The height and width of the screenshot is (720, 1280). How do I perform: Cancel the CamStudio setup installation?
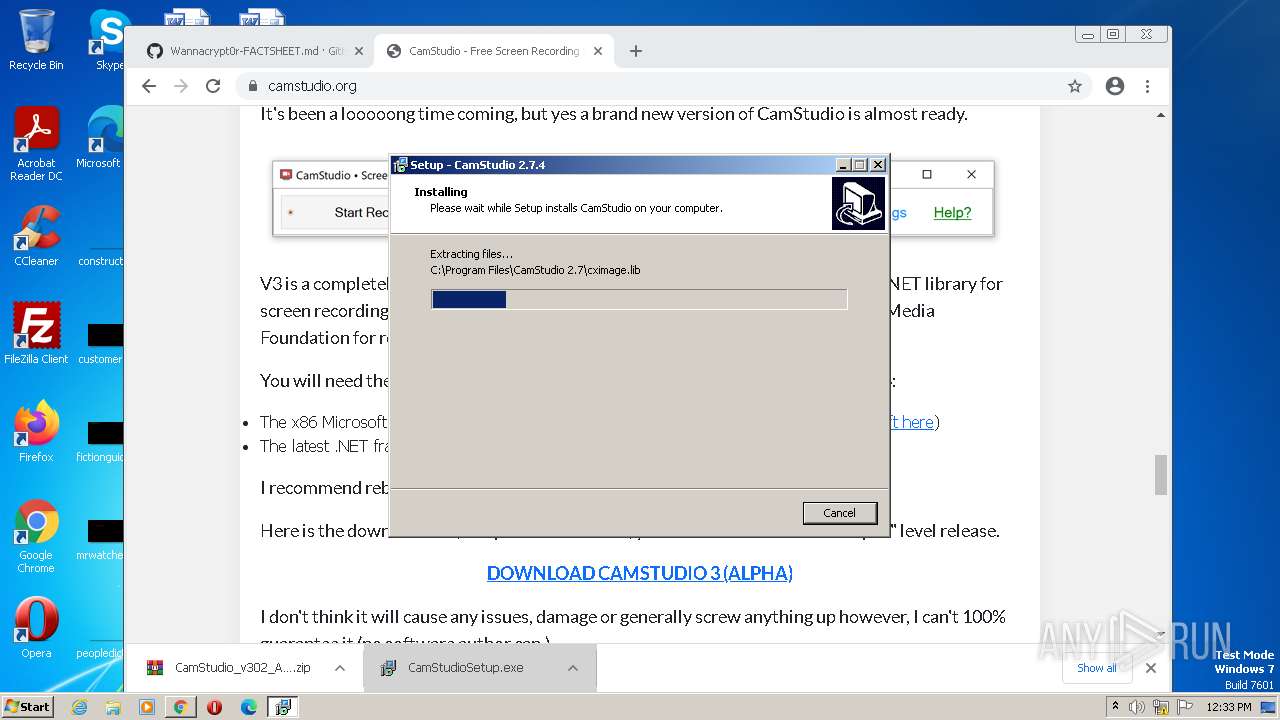pyautogui.click(x=840, y=513)
